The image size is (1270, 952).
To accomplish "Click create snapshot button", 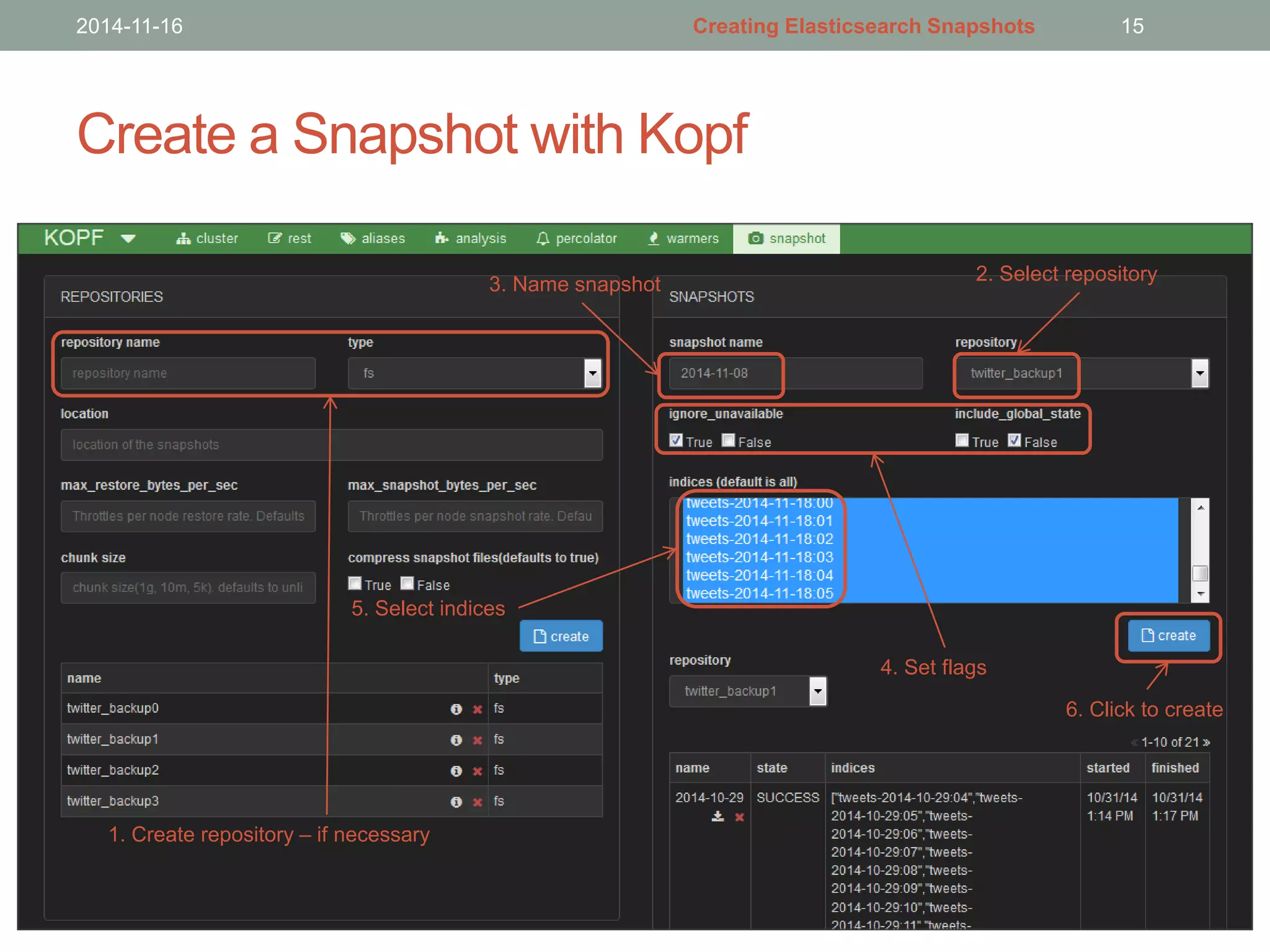I will pos(1169,636).
